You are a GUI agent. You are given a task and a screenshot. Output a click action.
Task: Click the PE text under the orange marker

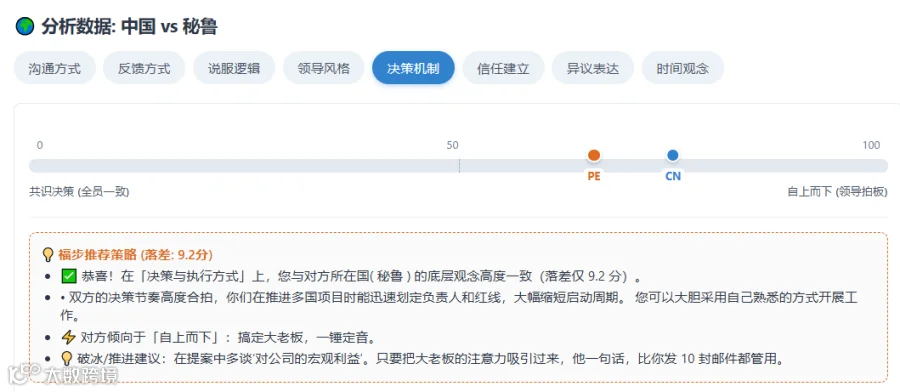[x=594, y=176]
